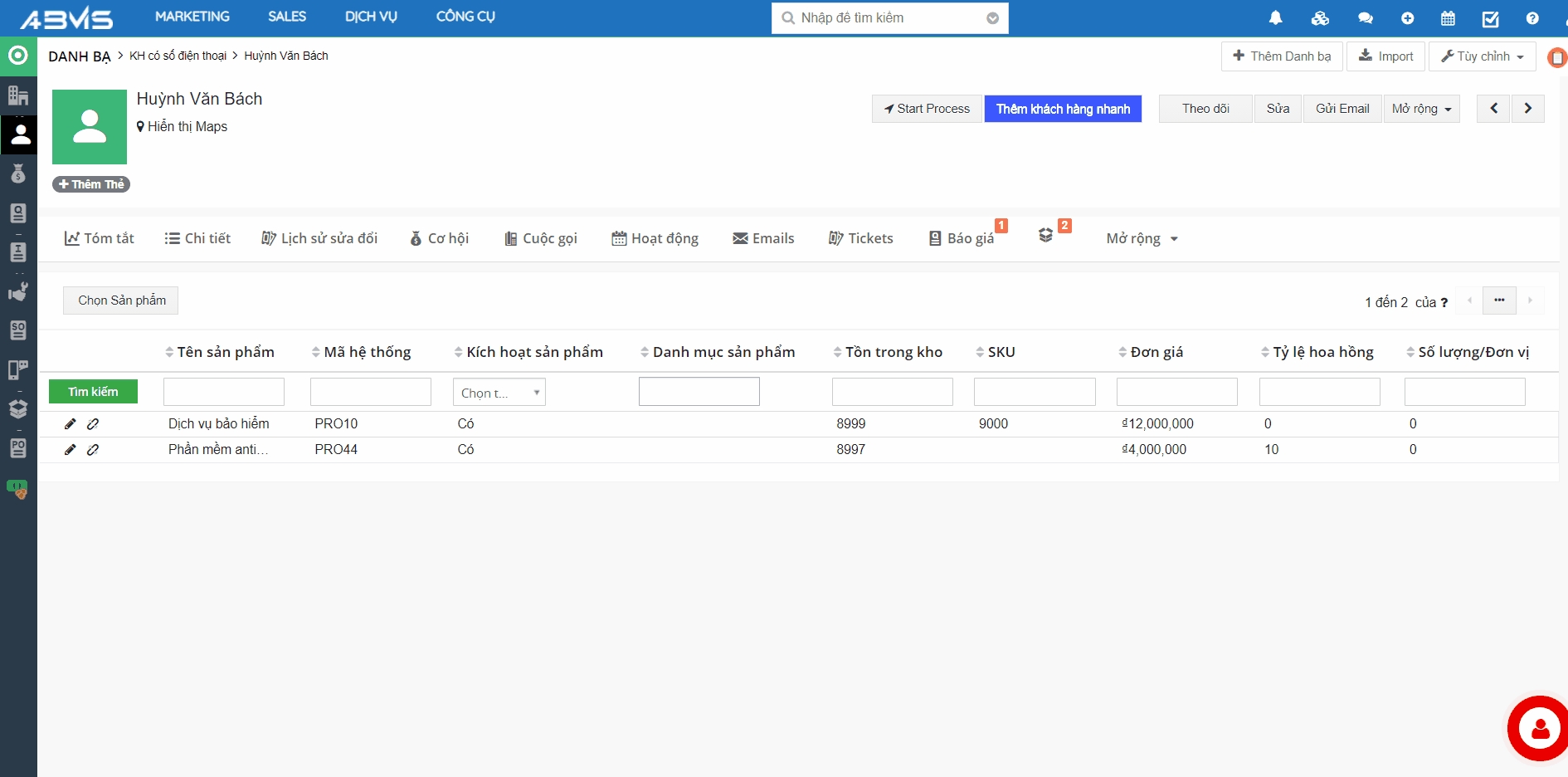Click the Tên sản phẩm filter field

(x=224, y=392)
